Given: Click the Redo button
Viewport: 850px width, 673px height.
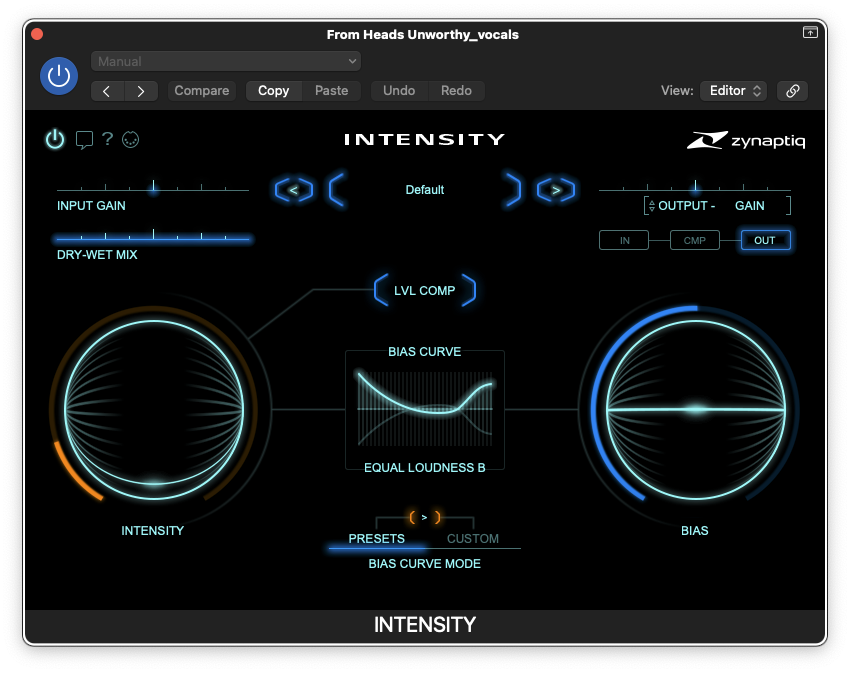Looking at the screenshot, I should coord(456,91).
